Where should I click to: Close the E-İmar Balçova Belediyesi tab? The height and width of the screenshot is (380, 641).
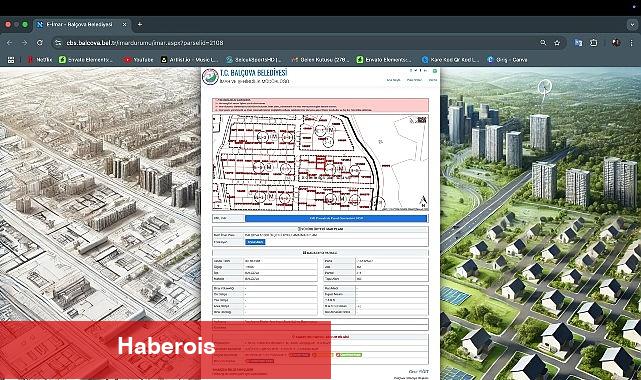[124, 25]
